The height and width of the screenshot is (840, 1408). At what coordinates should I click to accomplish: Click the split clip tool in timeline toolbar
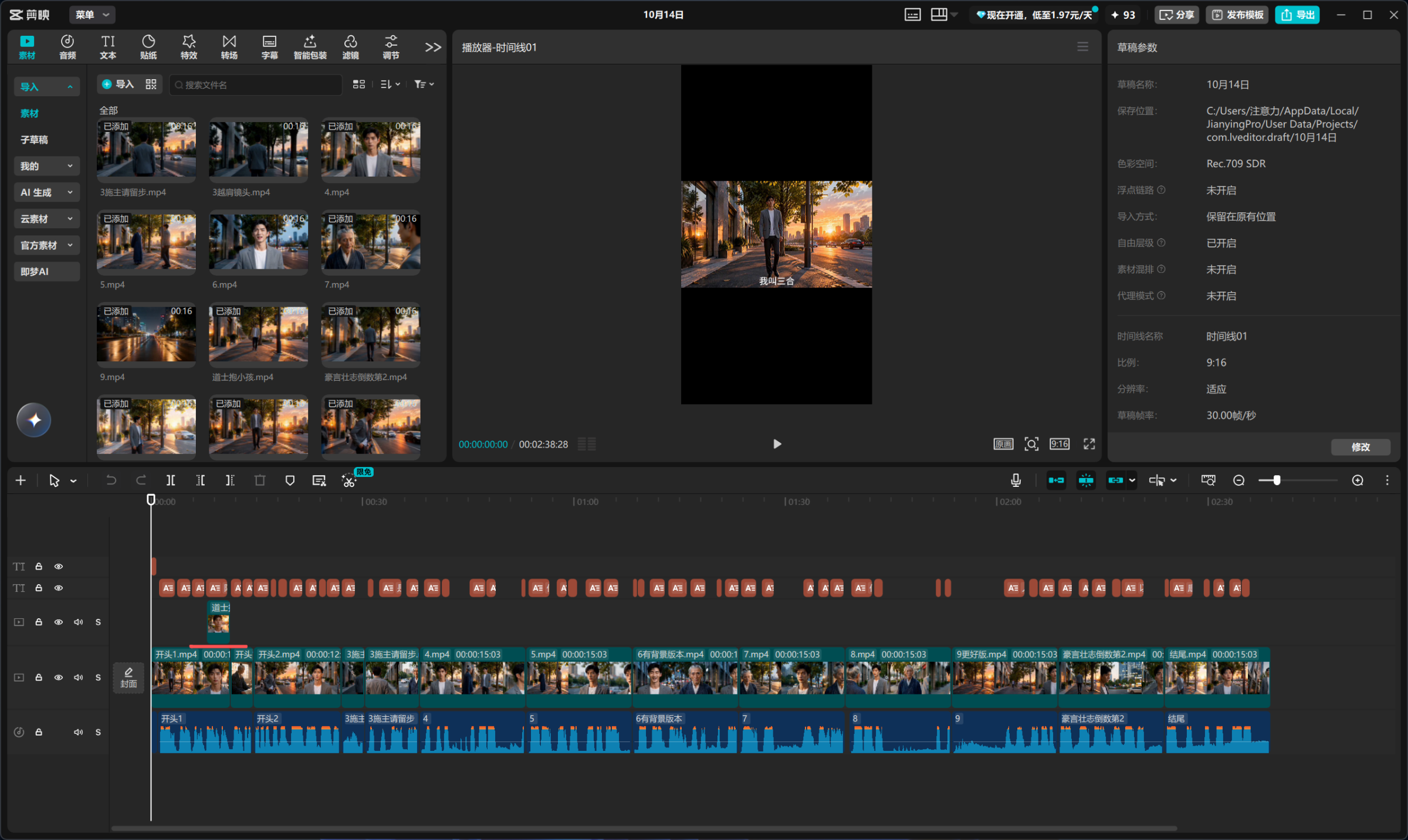click(171, 480)
